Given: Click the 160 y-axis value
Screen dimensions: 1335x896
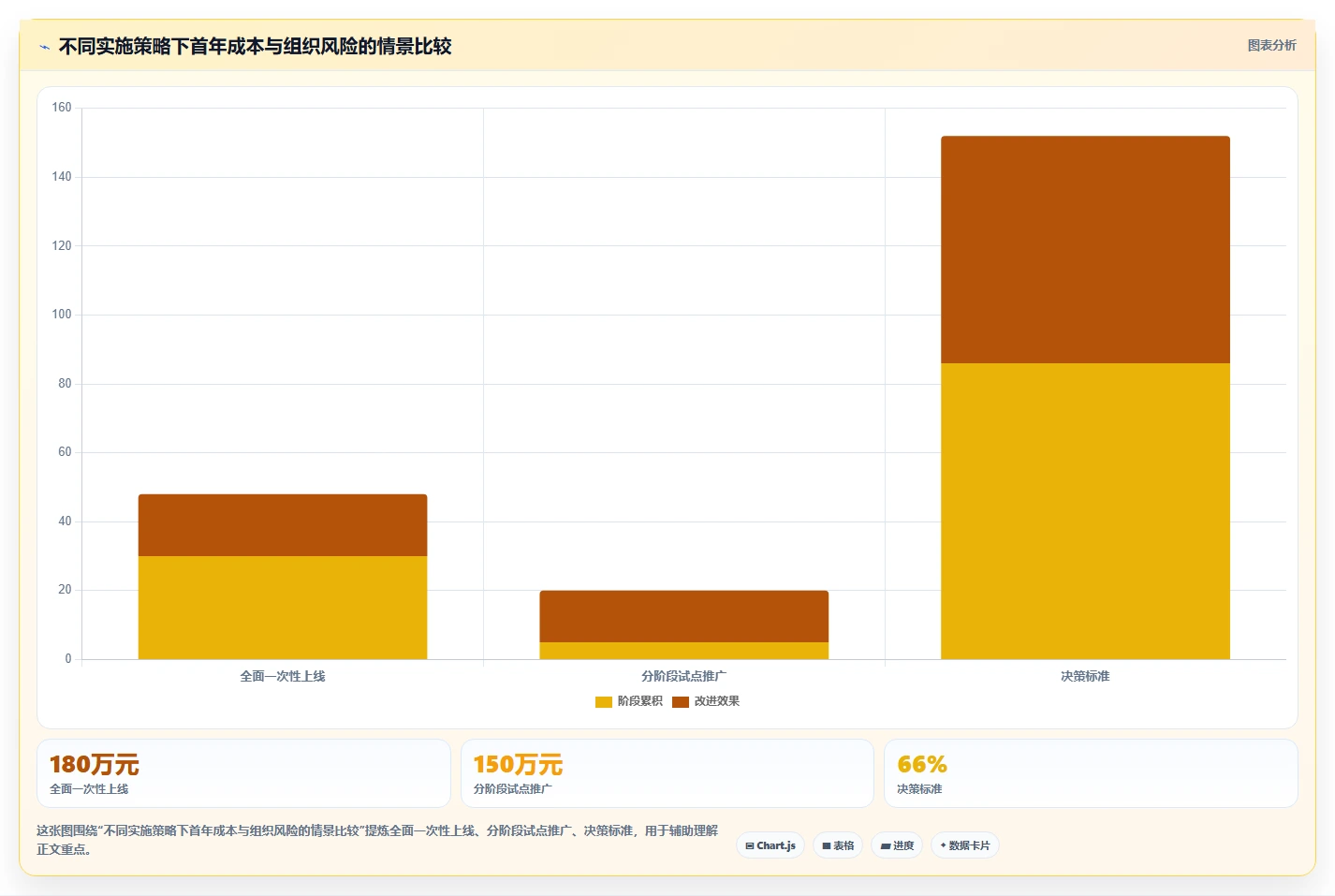Looking at the screenshot, I should [x=62, y=108].
